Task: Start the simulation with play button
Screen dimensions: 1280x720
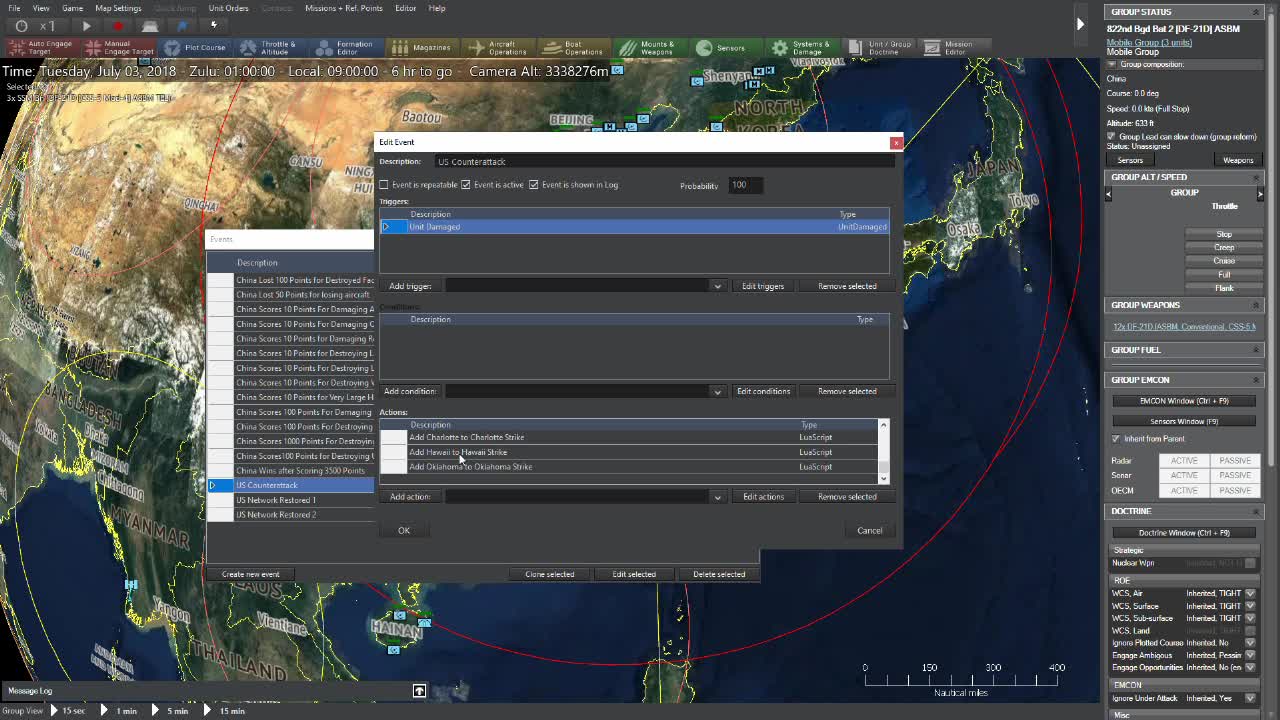Action: pos(86,25)
